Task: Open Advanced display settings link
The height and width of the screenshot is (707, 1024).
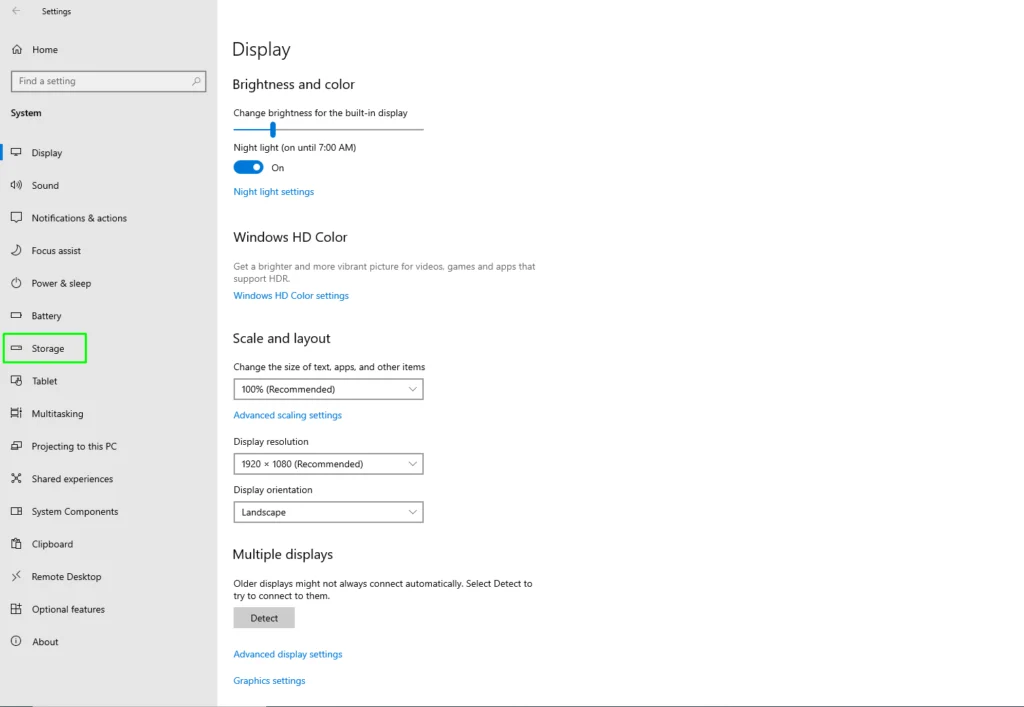Action: click(x=288, y=654)
